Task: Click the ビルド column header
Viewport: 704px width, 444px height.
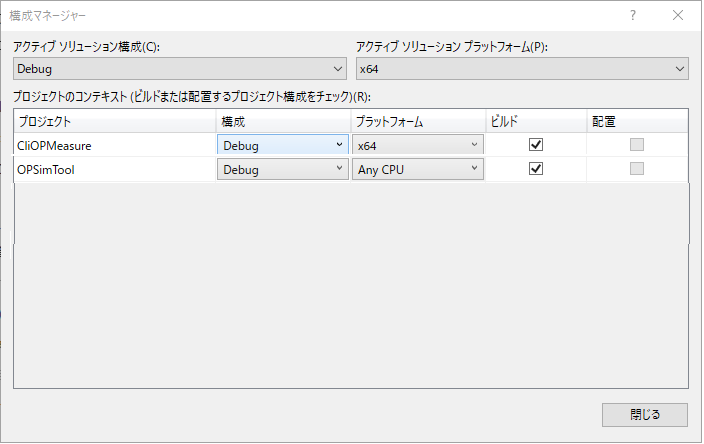Action: [x=535, y=121]
